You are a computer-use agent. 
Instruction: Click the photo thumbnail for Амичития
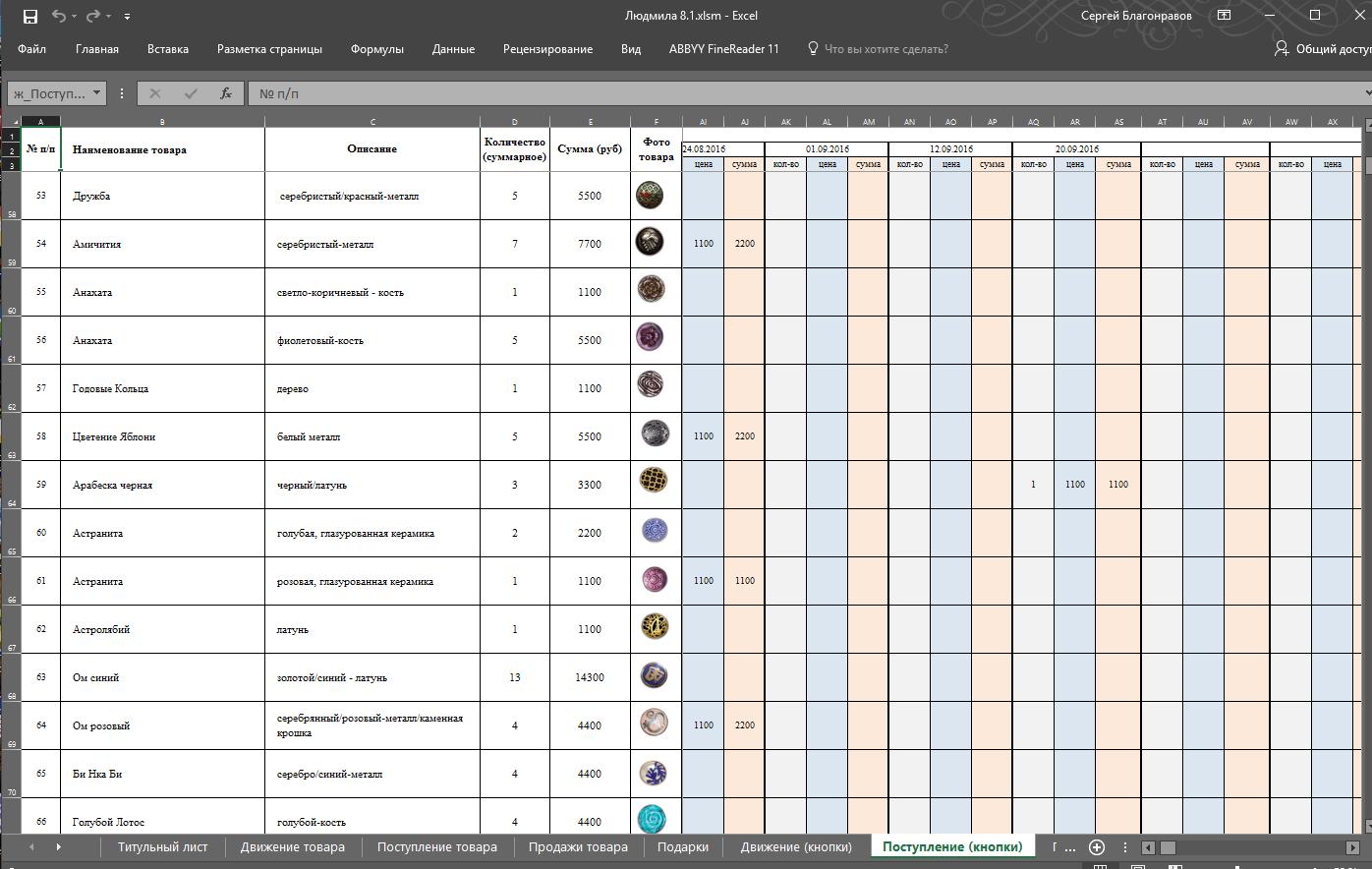649,242
